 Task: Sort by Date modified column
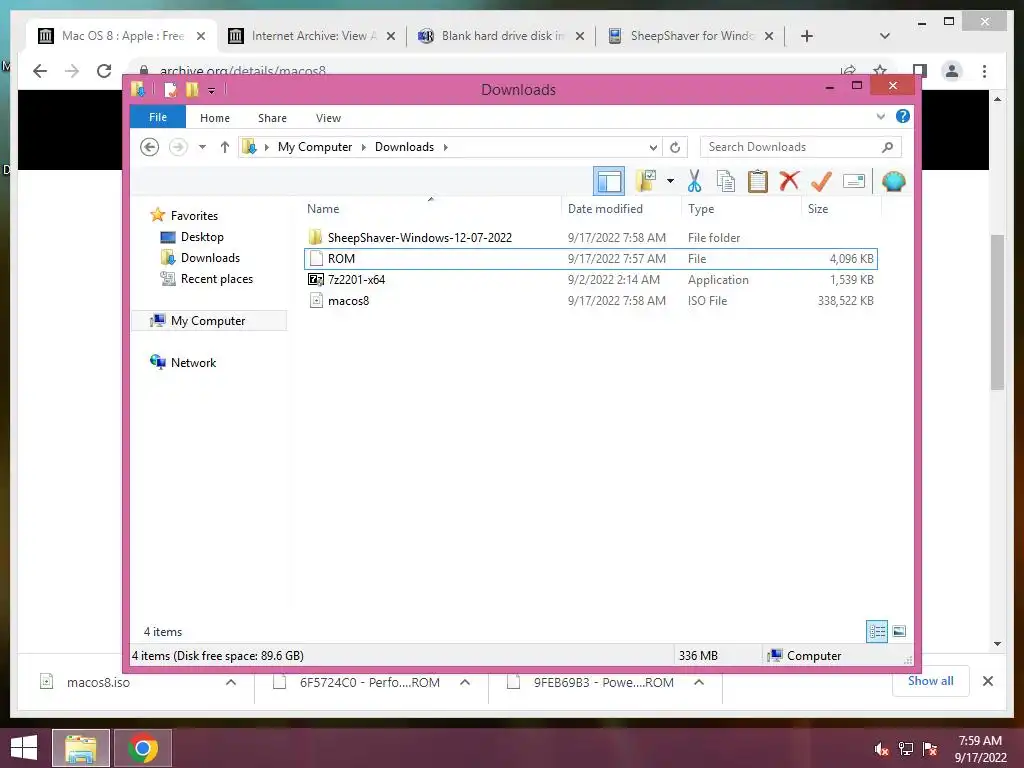(x=605, y=208)
